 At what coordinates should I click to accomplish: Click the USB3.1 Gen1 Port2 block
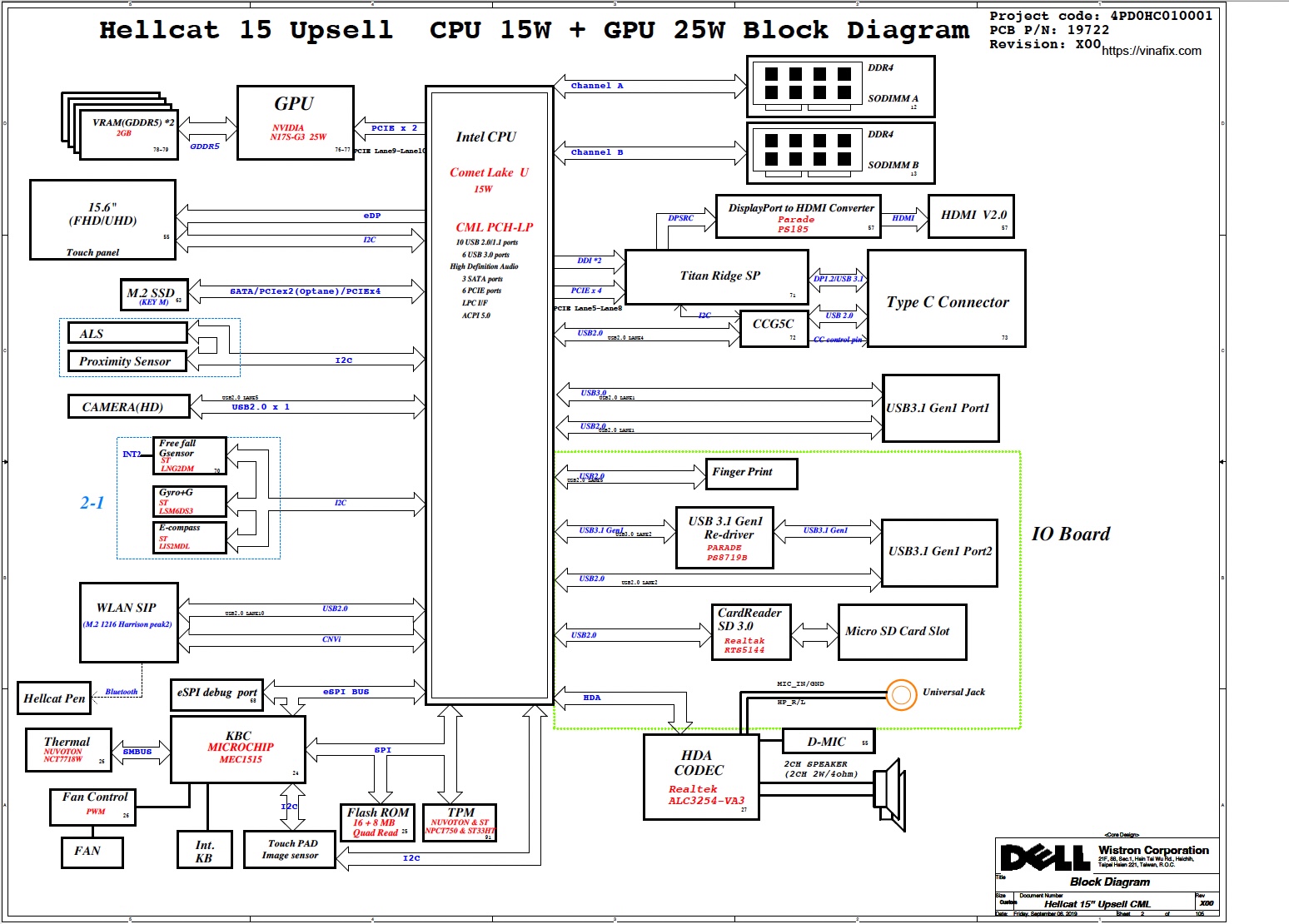[x=939, y=553]
